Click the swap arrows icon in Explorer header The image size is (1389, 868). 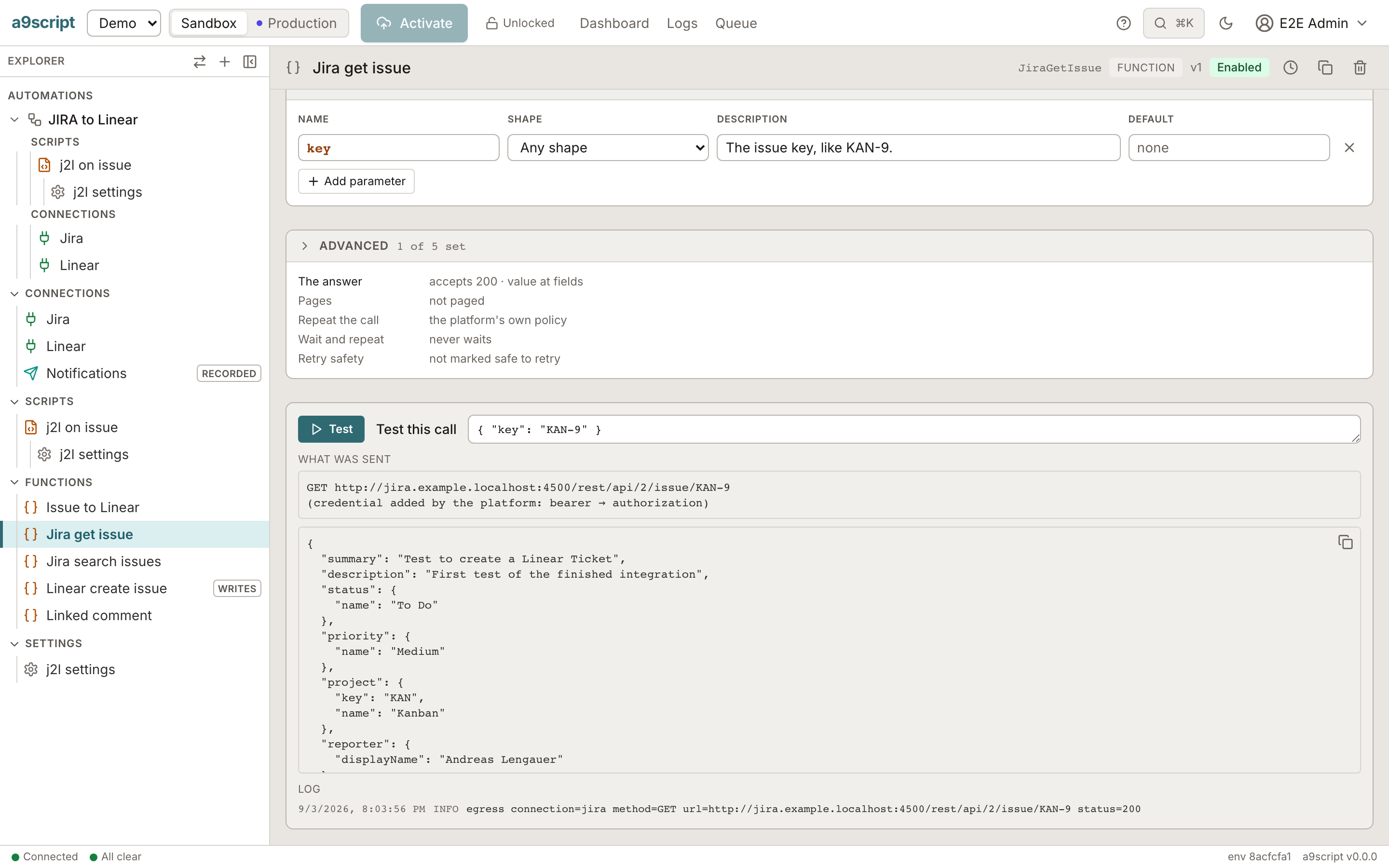pos(199,61)
